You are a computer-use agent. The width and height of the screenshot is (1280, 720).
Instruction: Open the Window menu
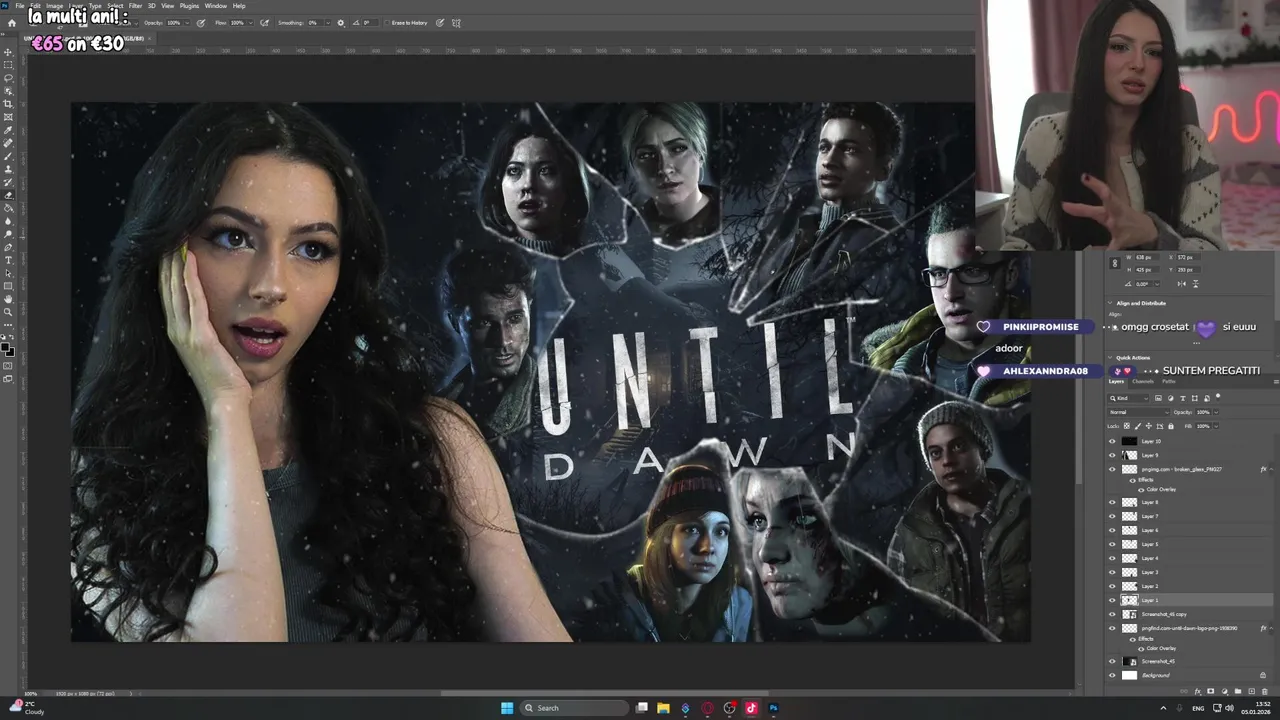(x=216, y=6)
